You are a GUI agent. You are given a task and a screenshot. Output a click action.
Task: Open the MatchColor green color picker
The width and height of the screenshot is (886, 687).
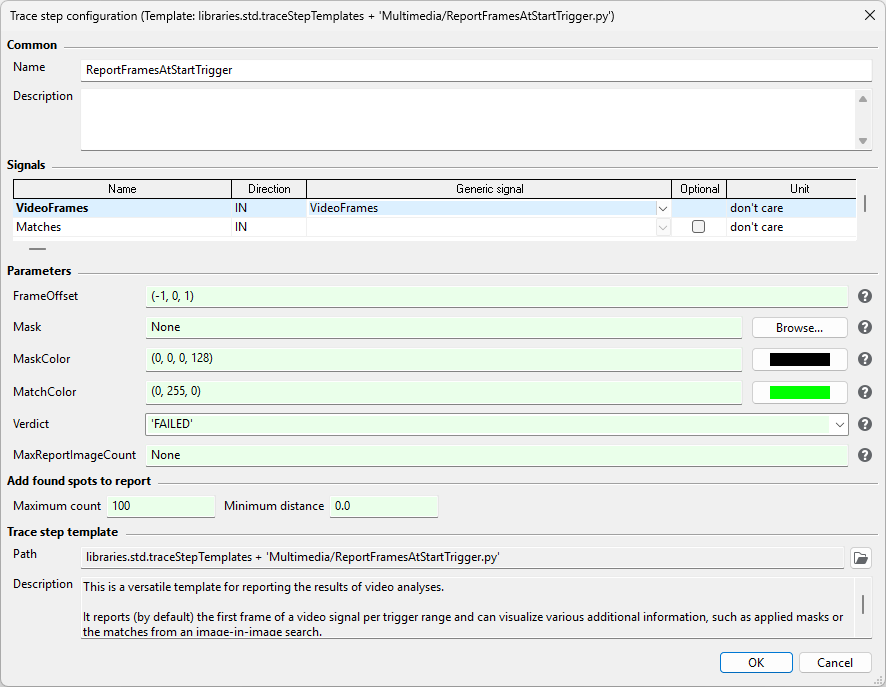[800, 392]
